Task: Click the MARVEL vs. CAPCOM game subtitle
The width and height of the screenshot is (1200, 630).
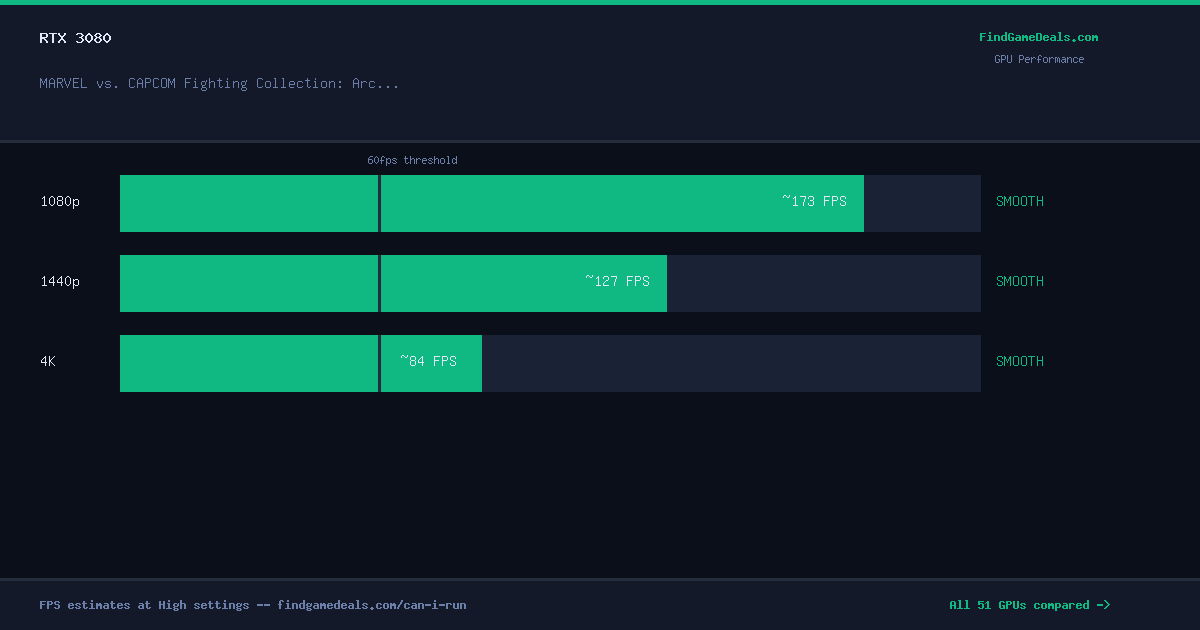Action: (219, 83)
